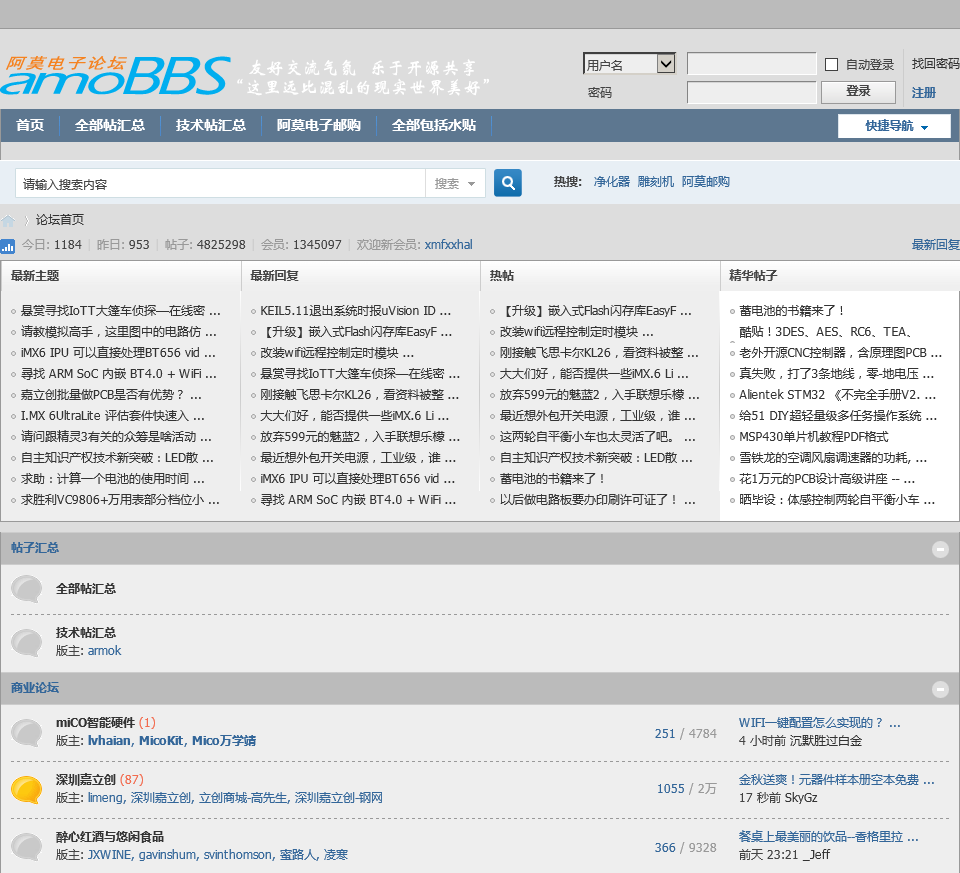960x873 pixels.
Task: Open reply KEIL5.11退出系统时报uVision ID
Action: [356, 310]
